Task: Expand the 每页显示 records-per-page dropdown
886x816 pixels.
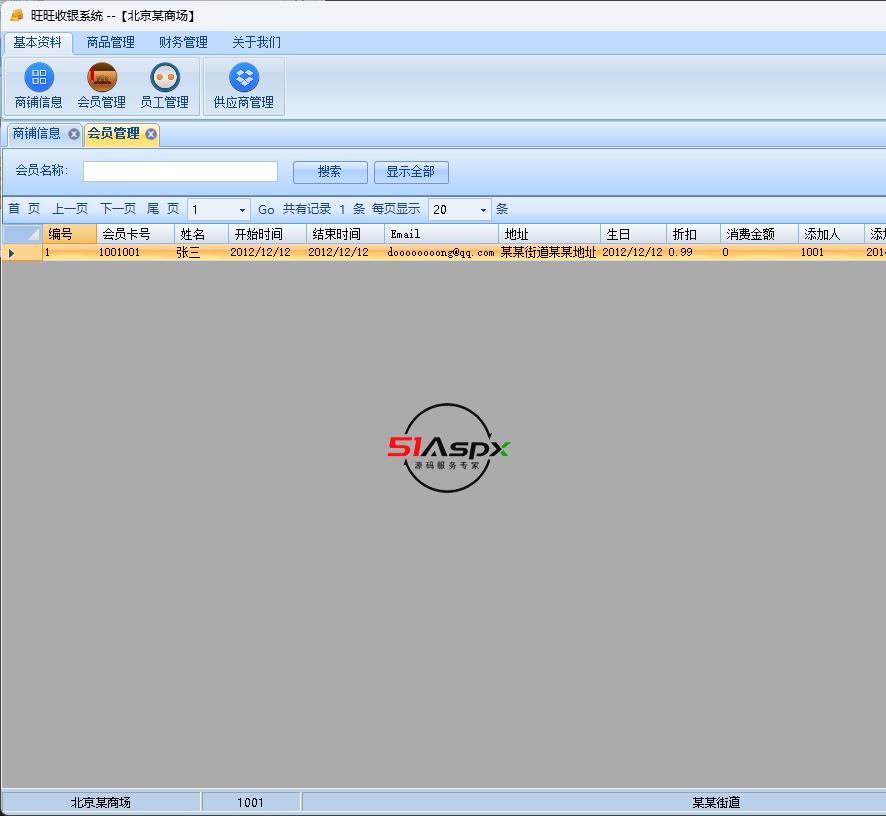Action: point(483,210)
